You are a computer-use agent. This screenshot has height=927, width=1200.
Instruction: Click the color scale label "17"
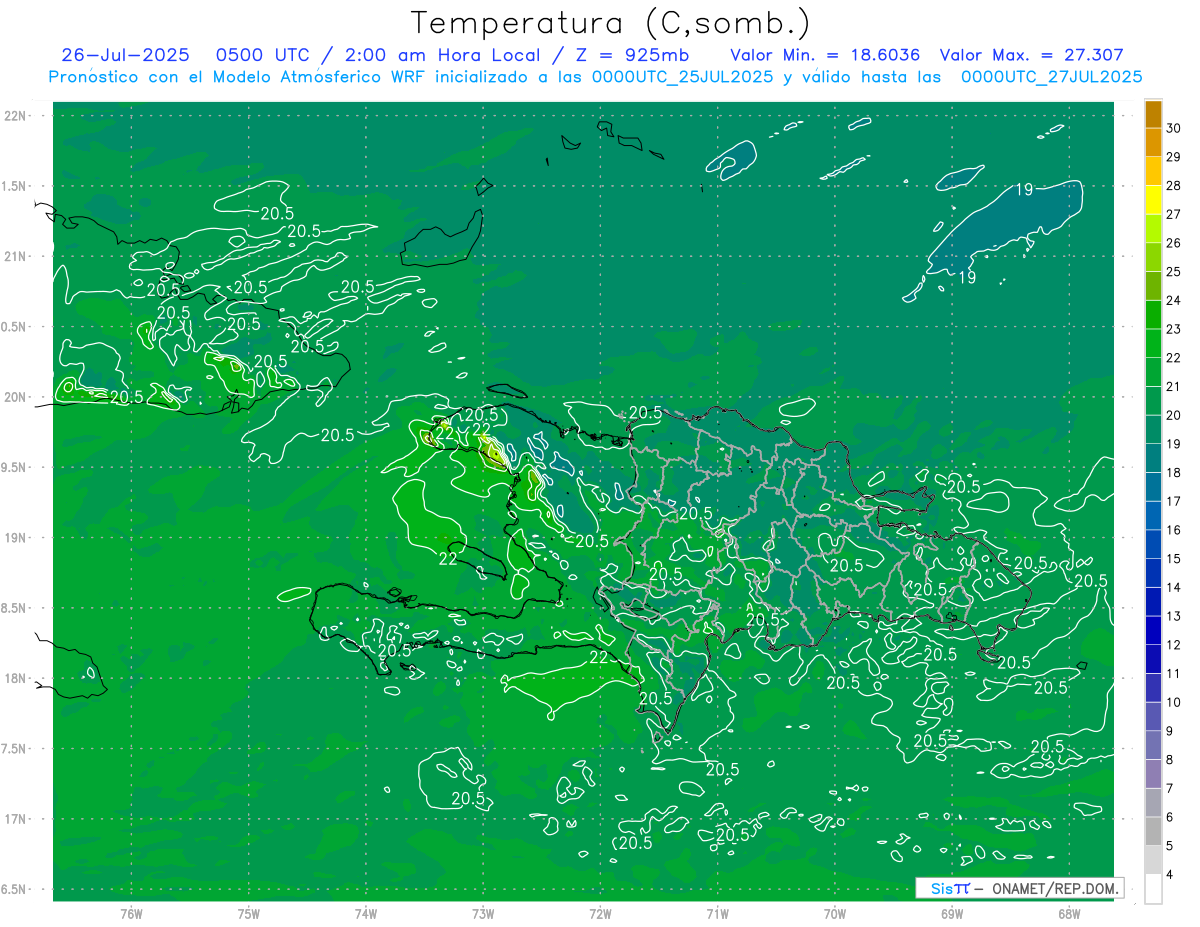click(x=1174, y=501)
